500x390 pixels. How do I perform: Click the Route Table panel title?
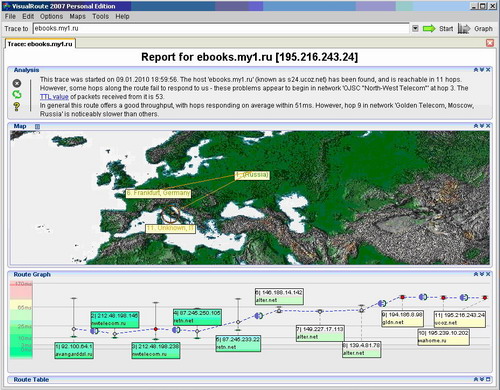click(x=31, y=380)
